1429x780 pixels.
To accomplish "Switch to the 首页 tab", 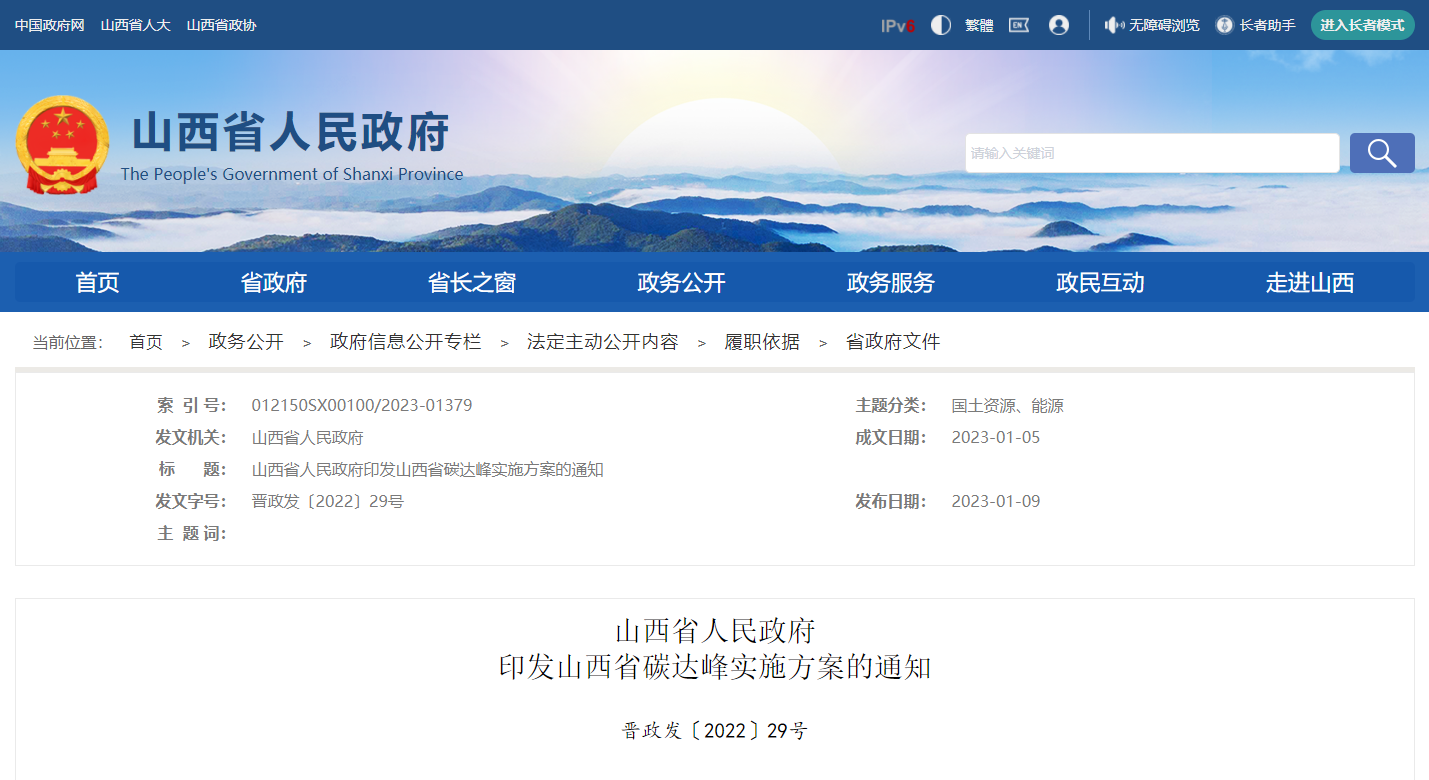I will tap(97, 283).
